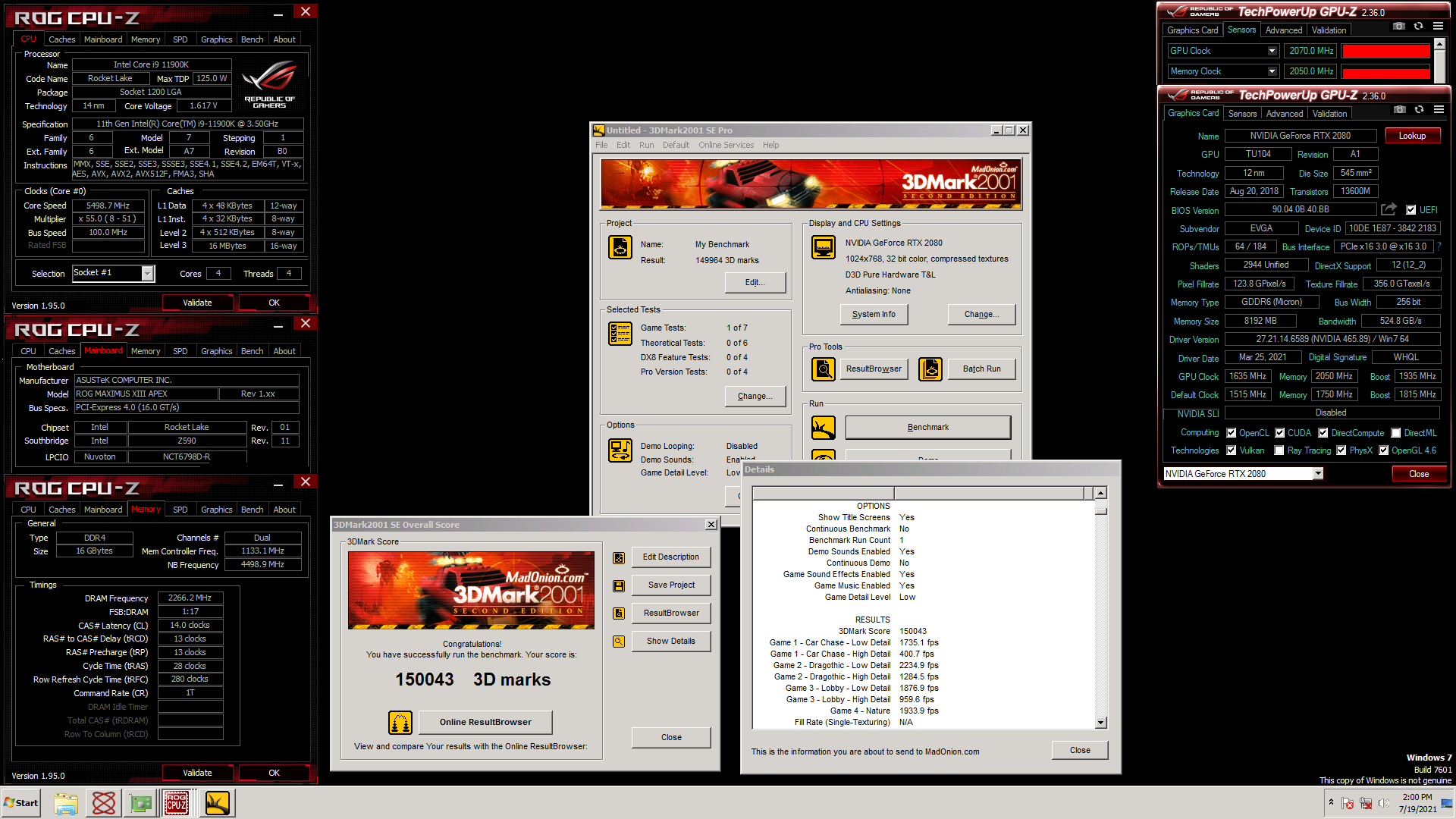The image size is (1456, 819).
Task: Open the NVIDIA GeForce RTX 2080 card selector
Action: pyautogui.click(x=1319, y=474)
